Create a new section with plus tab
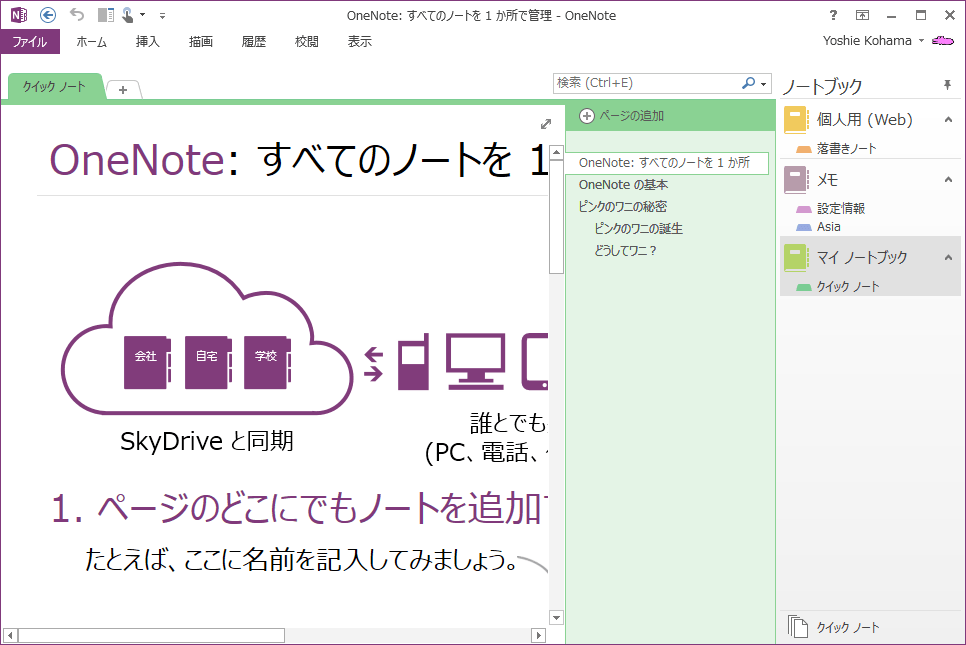The image size is (966, 645). 123,90
